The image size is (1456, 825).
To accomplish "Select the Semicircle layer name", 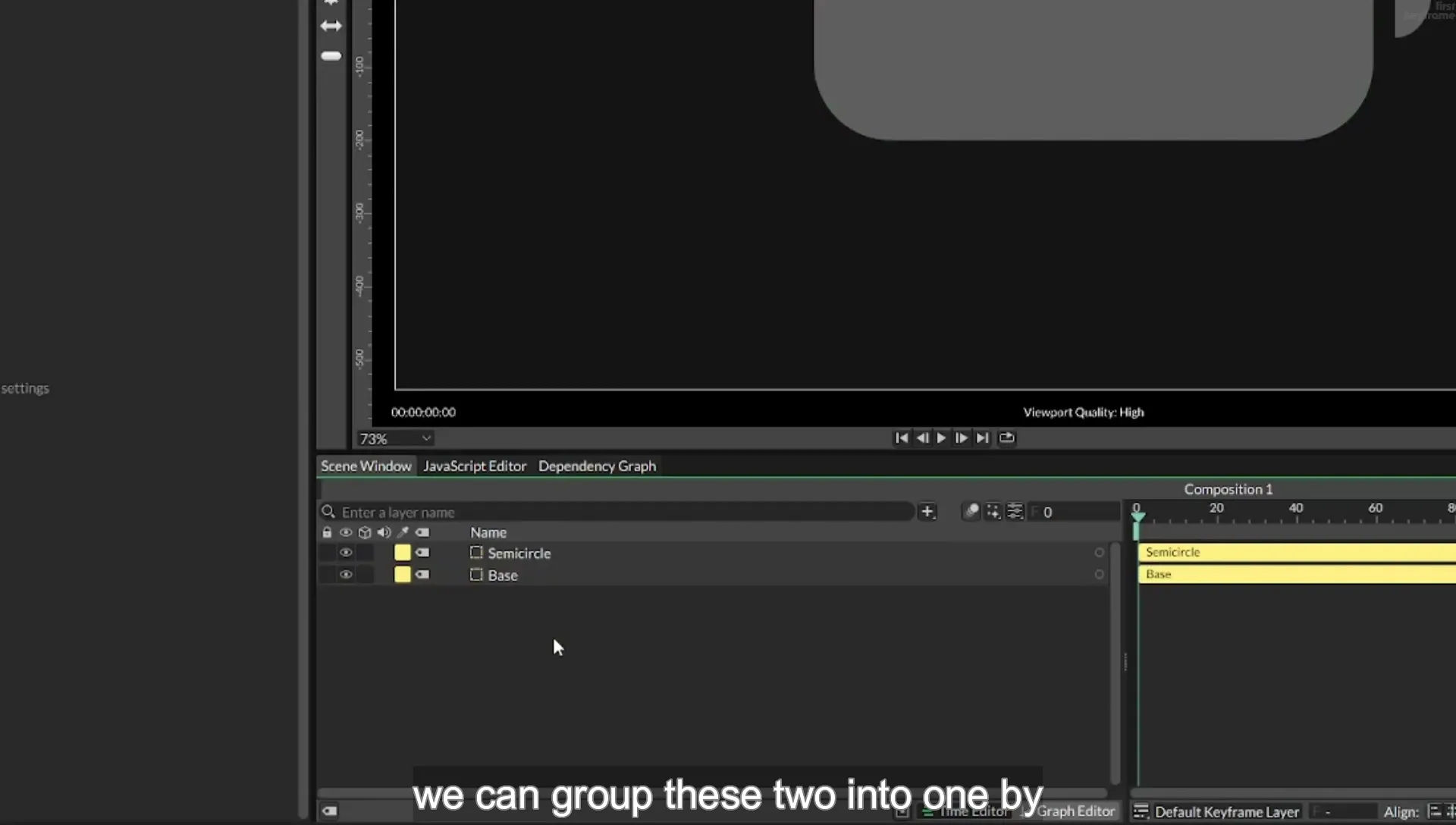I will click(519, 554).
